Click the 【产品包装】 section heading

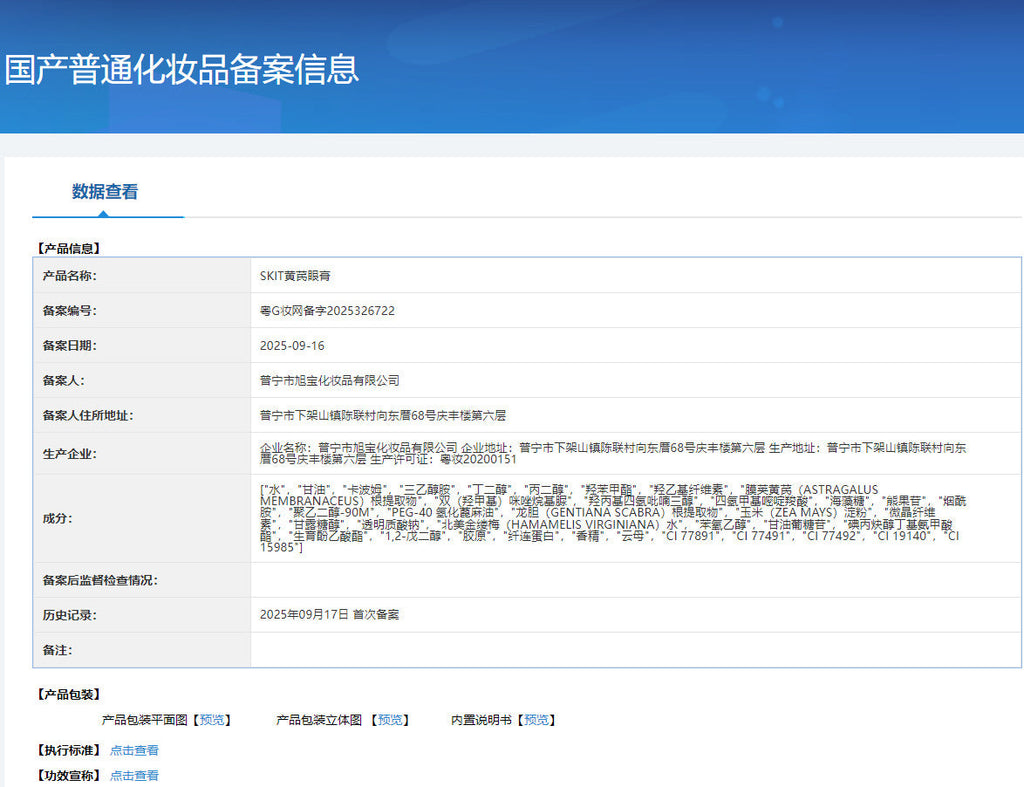pos(69,694)
